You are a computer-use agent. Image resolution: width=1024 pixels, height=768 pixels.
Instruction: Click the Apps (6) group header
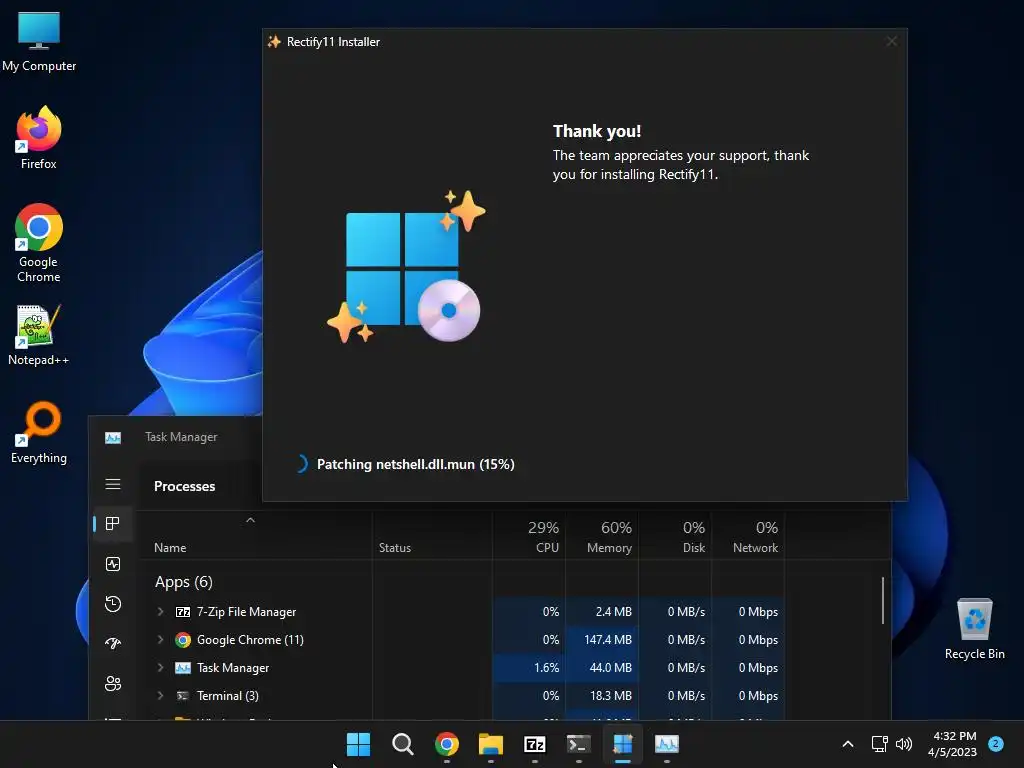point(184,582)
